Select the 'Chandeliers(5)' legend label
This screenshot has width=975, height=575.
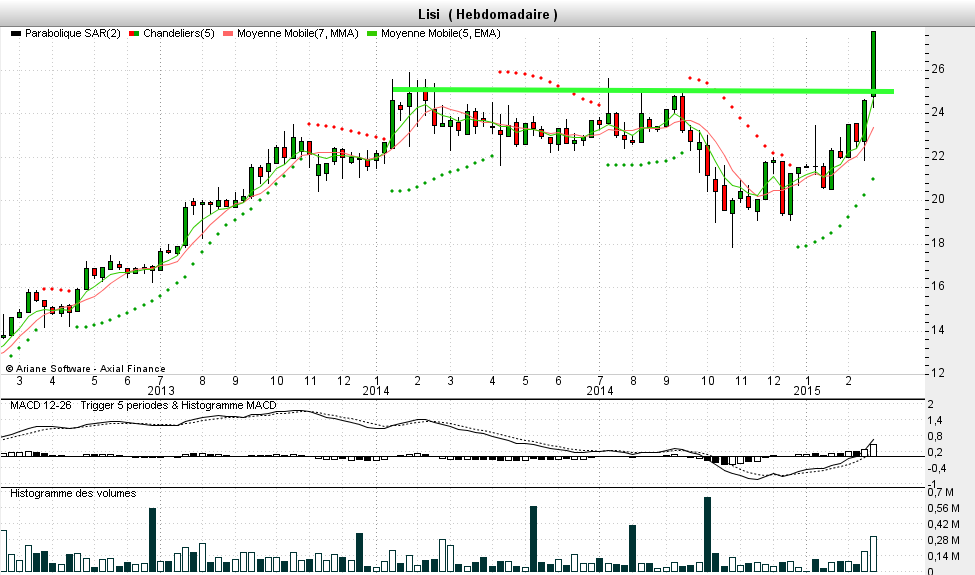[178, 34]
